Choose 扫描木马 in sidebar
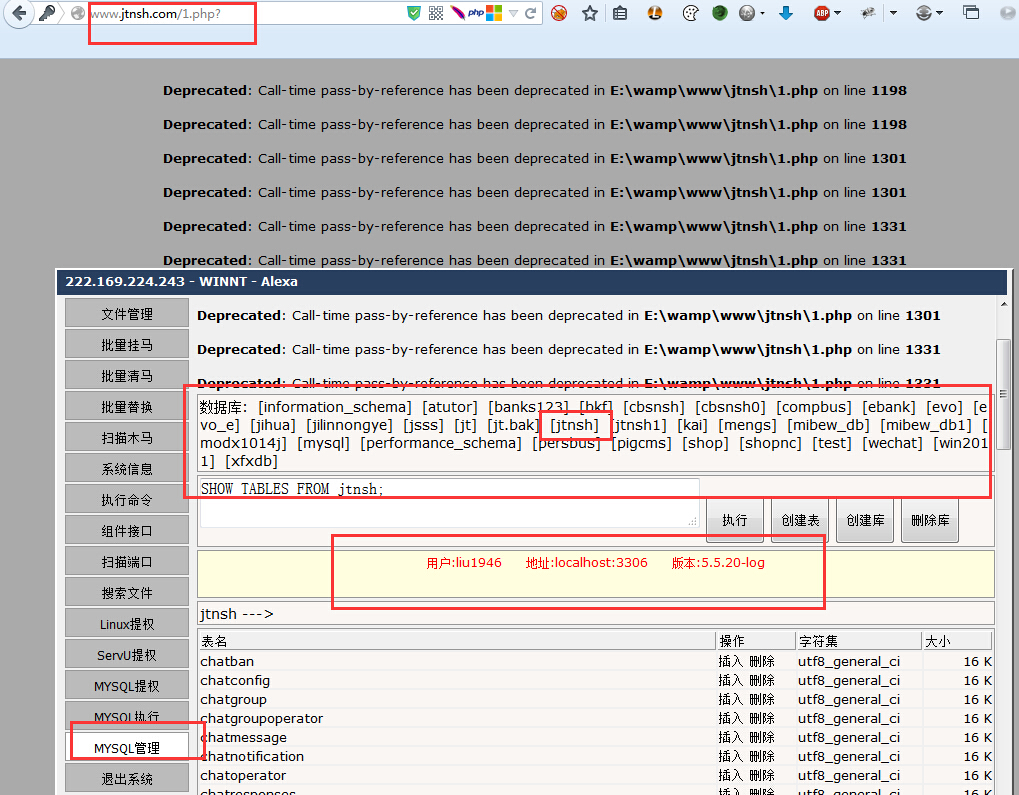Viewport: 1019px width, 795px height. click(x=127, y=438)
